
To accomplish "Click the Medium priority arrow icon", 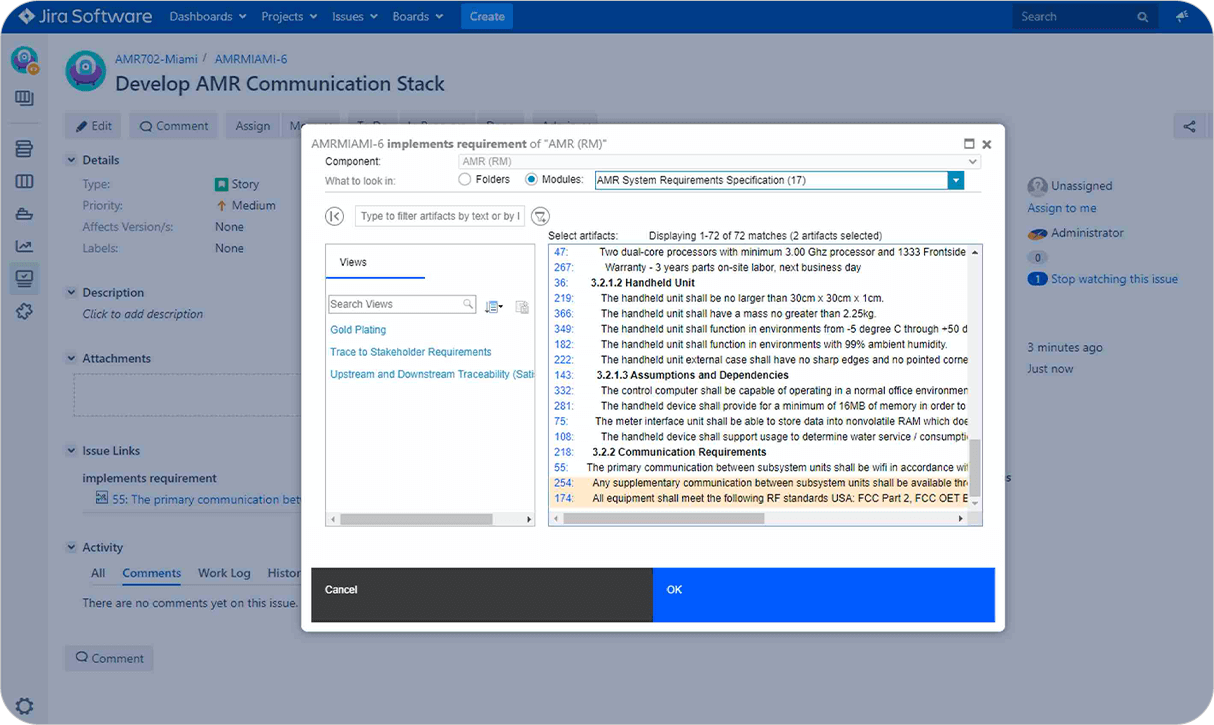I will coord(222,205).
